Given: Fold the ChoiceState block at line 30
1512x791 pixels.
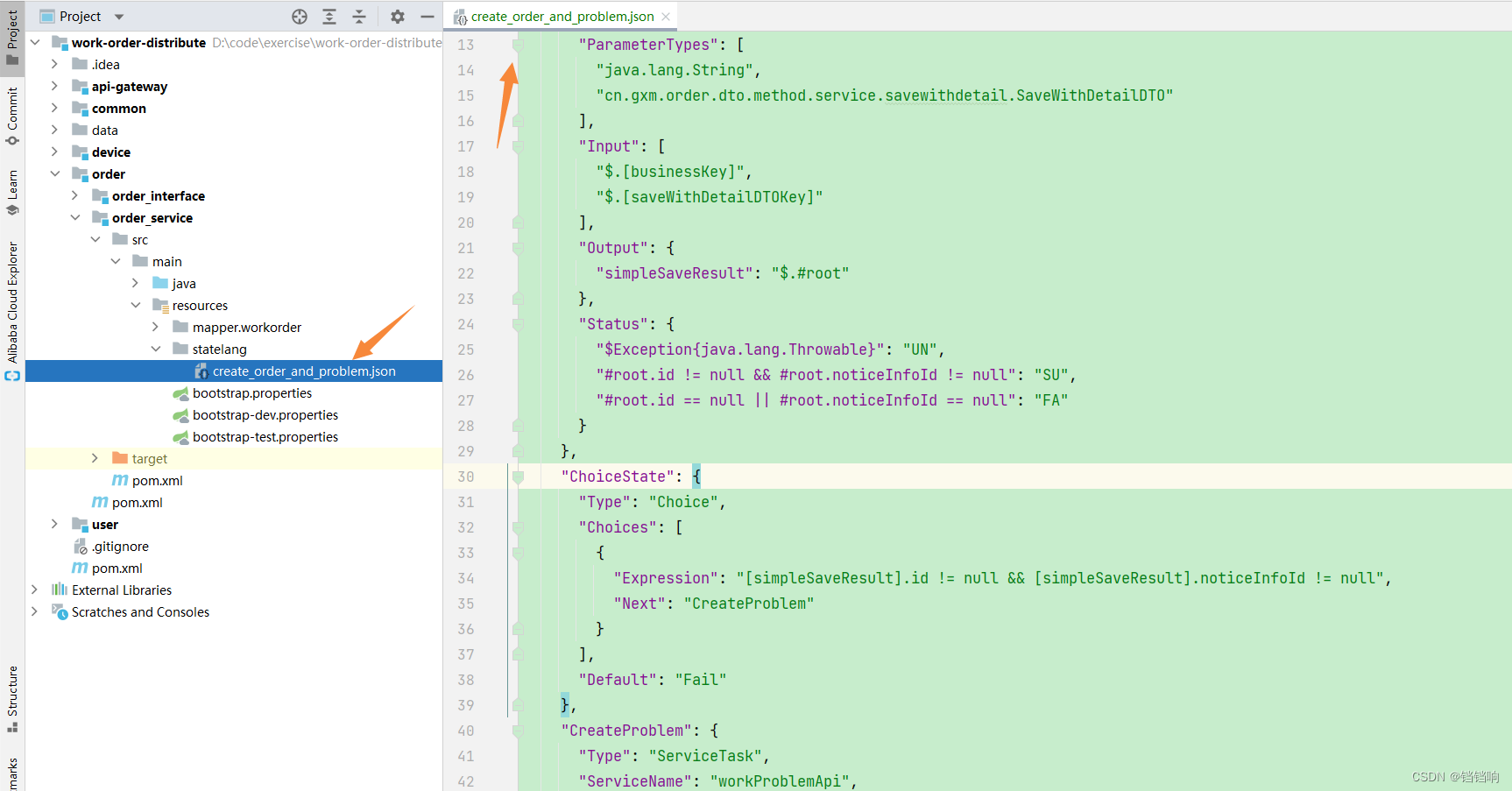Looking at the screenshot, I should 518,477.
